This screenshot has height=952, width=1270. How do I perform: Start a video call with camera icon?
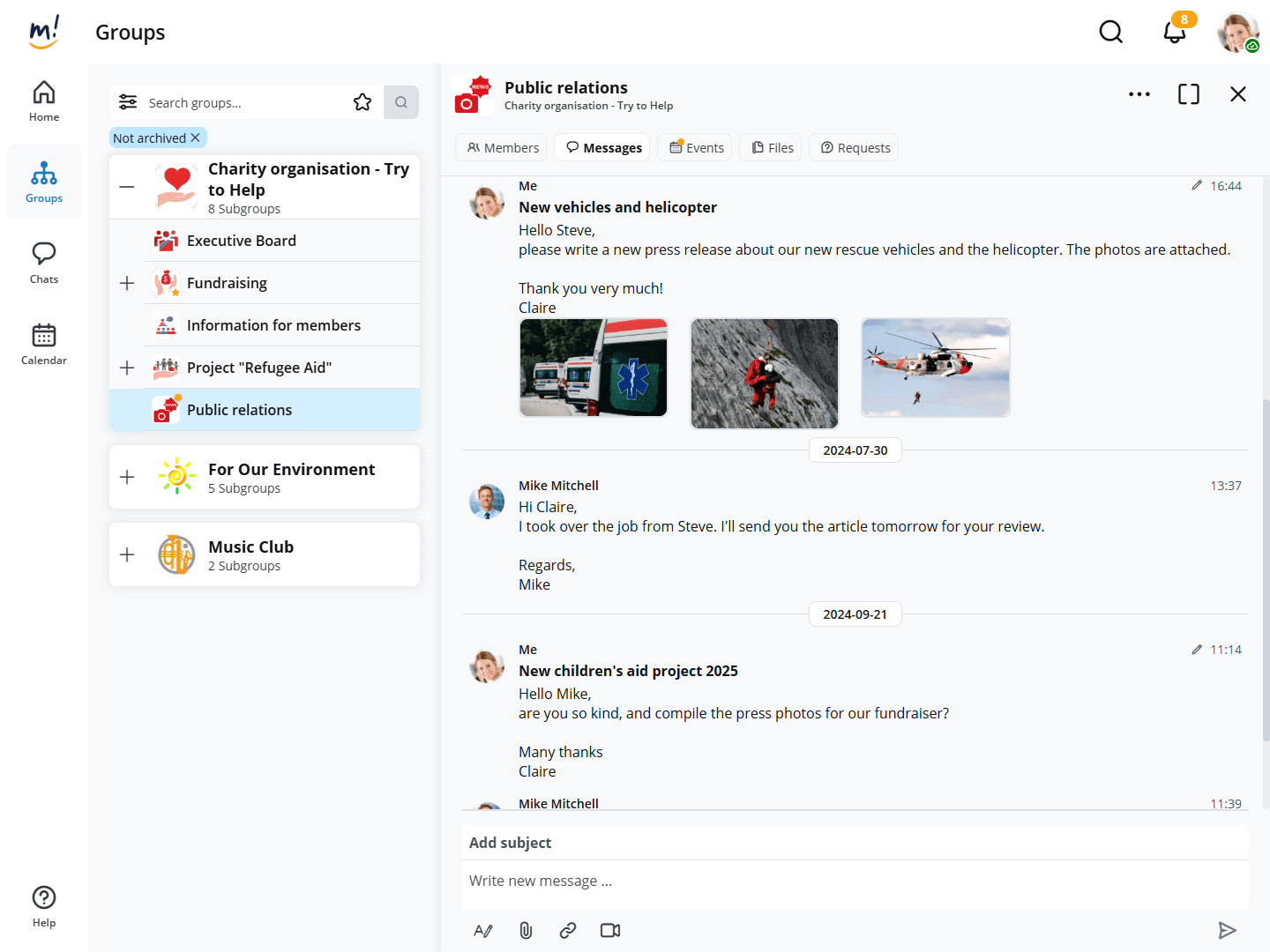pyautogui.click(x=610, y=930)
